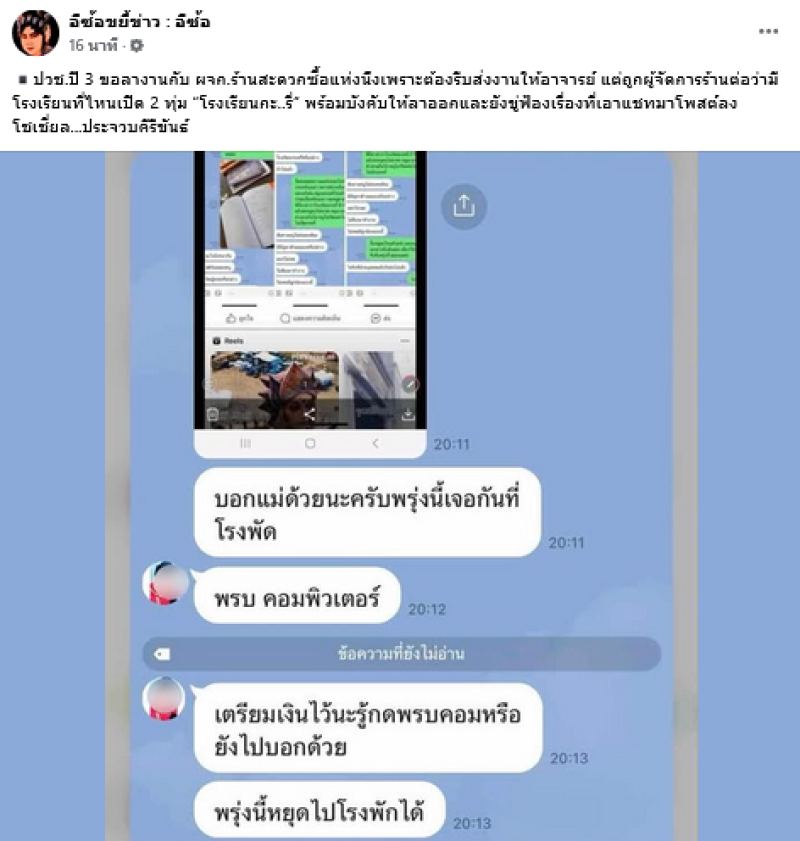Image resolution: width=800 pixels, height=841 pixels.
Task: Tap the share icon beside the screenshot
Action: (x=463, y=206)
